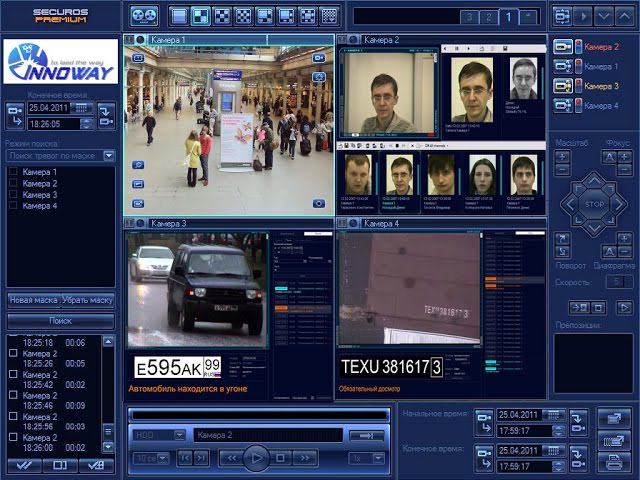Click PTZ right arrow
This screenshot has height=480, width=640.
tap(619, 204)
